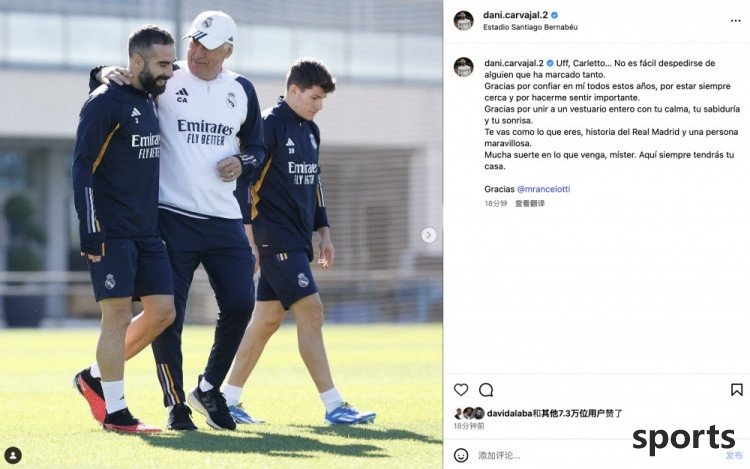Click the training photo of three people

click(221, 234)
